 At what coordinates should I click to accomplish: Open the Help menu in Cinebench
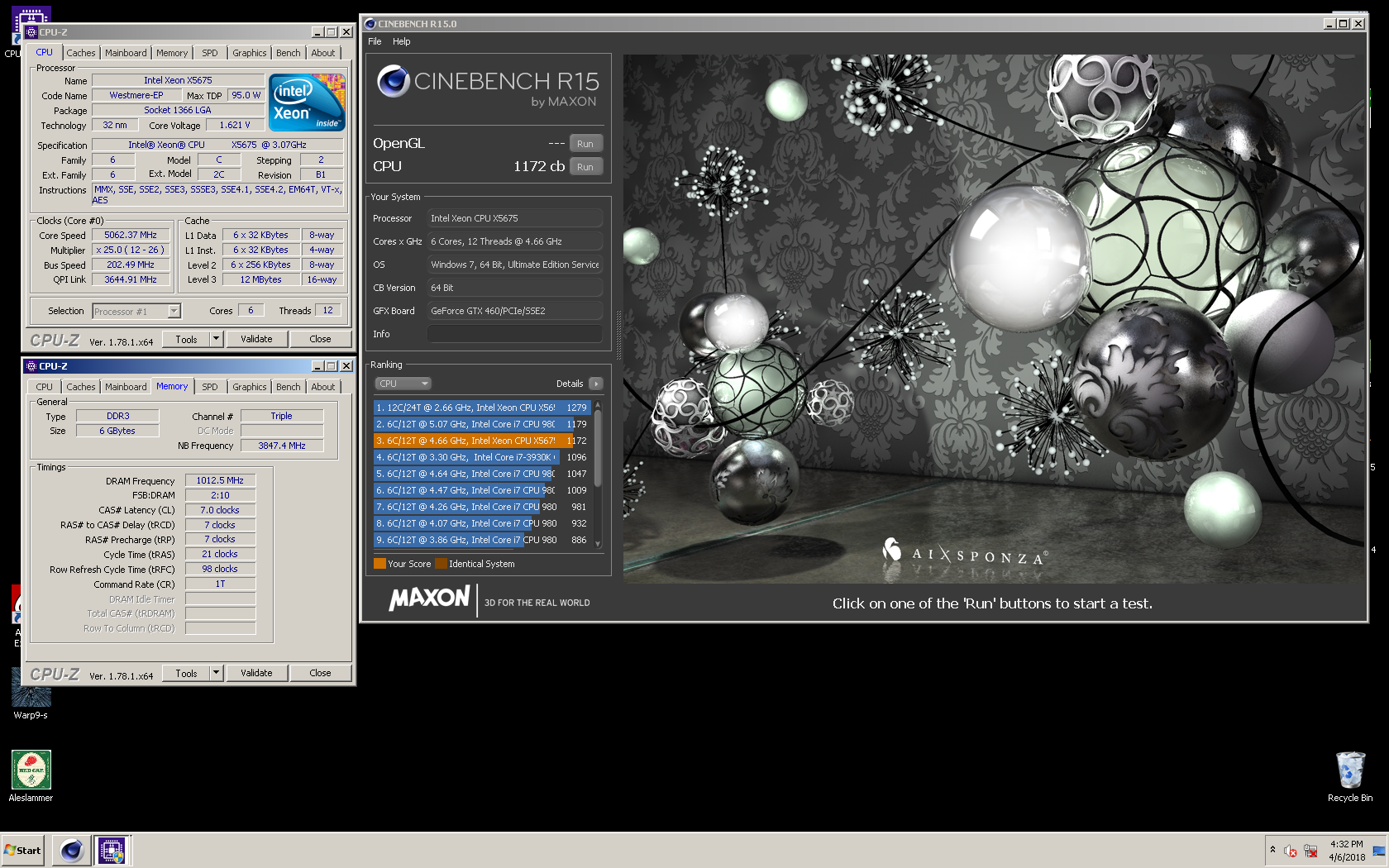[x=401, y=41]
